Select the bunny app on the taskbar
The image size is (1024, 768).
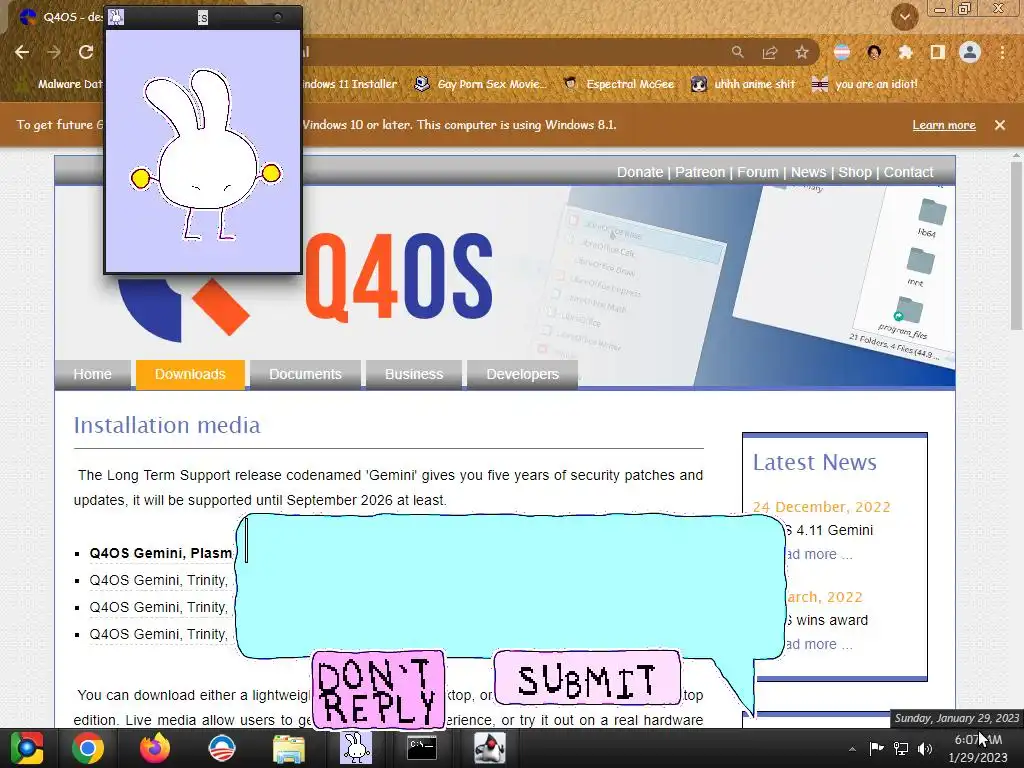356,748
